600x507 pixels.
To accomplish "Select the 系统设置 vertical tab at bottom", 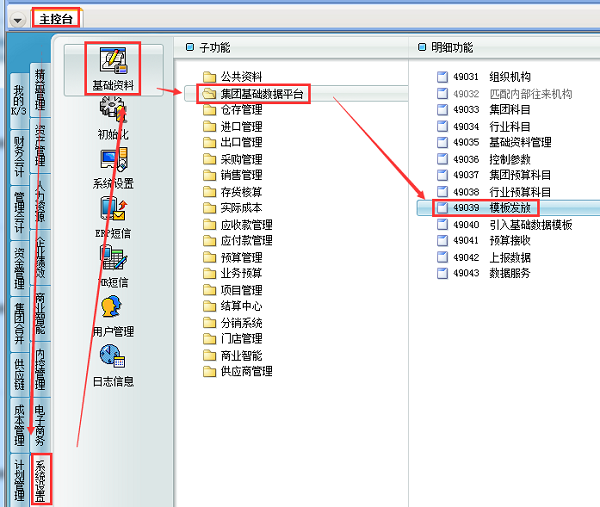I will click(x=41, y=481).
